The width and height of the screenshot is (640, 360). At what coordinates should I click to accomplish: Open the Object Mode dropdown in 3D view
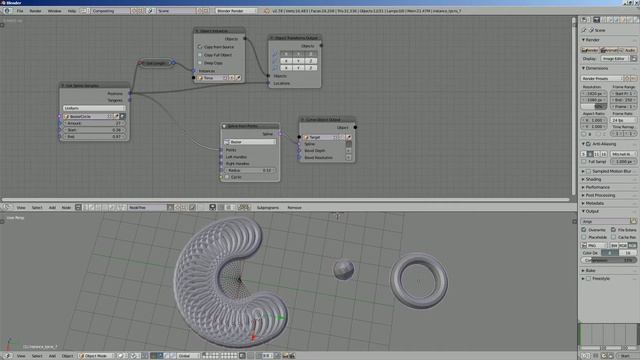97,356
